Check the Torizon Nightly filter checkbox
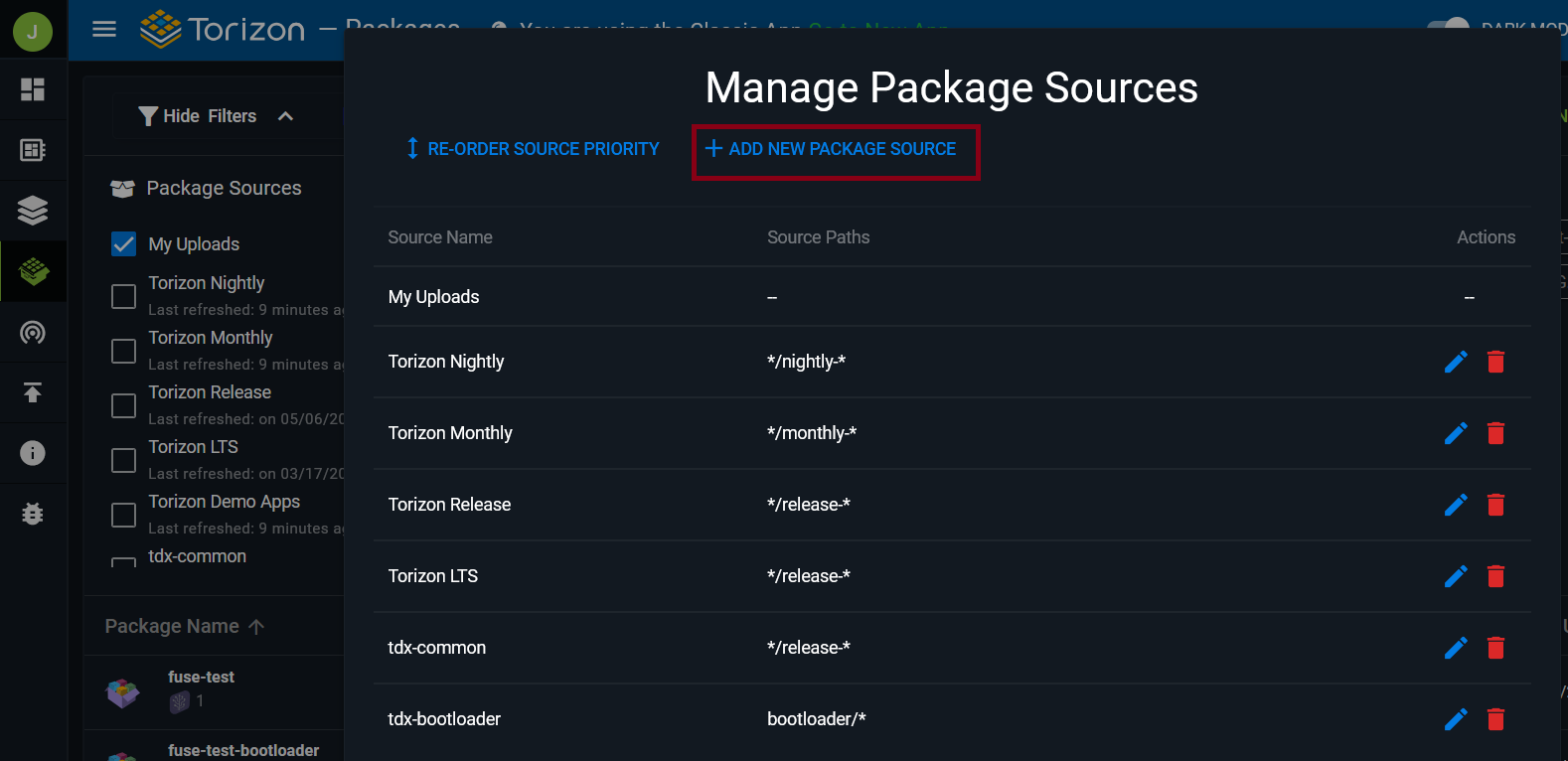 tap(124, 296)
